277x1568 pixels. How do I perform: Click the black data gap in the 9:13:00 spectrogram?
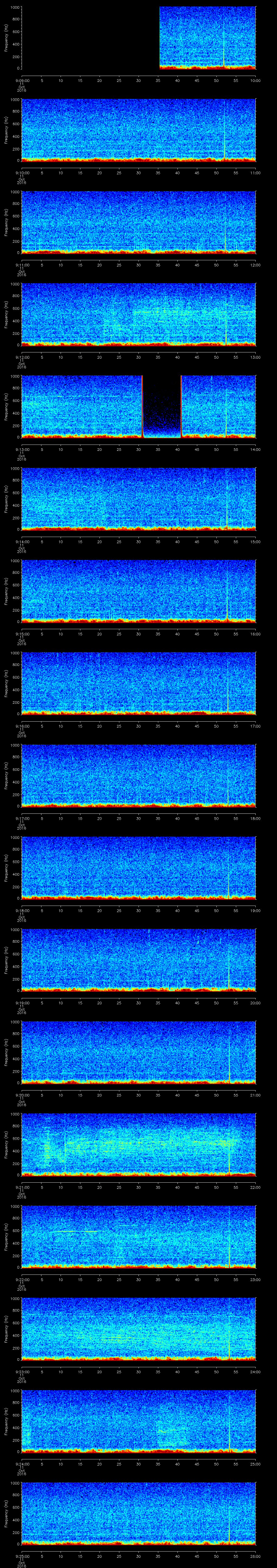pos(162,407)
